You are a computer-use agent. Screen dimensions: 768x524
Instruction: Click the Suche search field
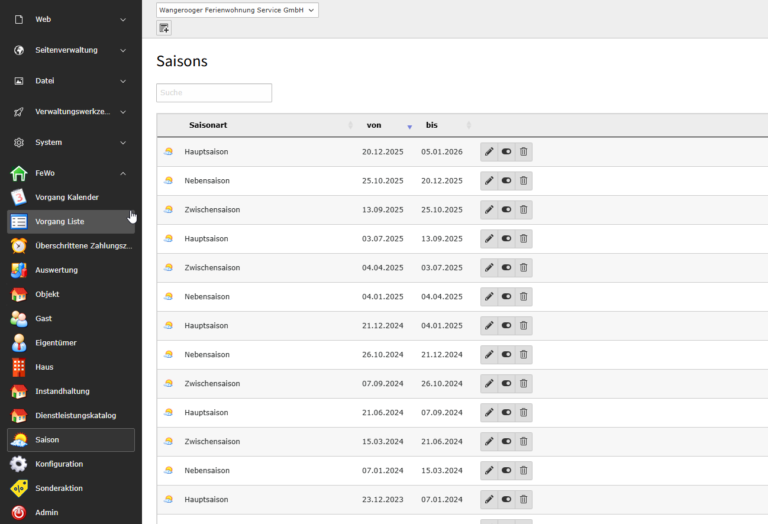(x=214, y=93)
